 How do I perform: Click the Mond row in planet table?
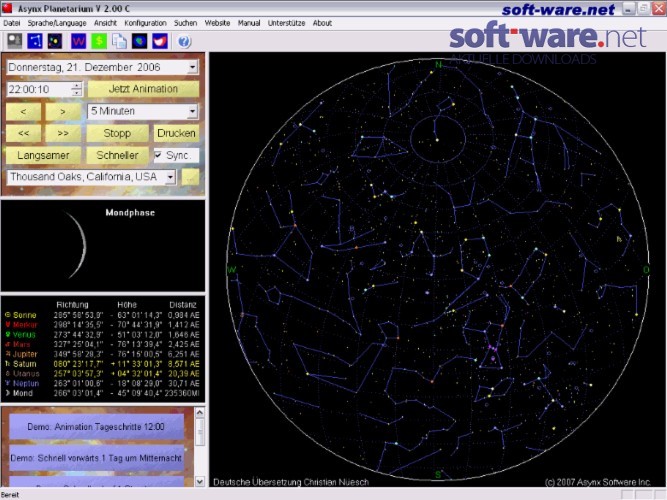(102, 393)
